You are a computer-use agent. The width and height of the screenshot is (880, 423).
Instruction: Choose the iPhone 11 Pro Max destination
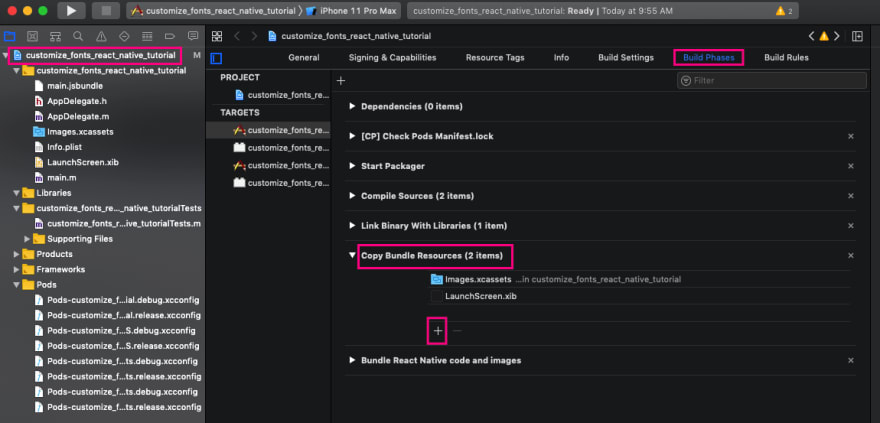coord(351,11)
